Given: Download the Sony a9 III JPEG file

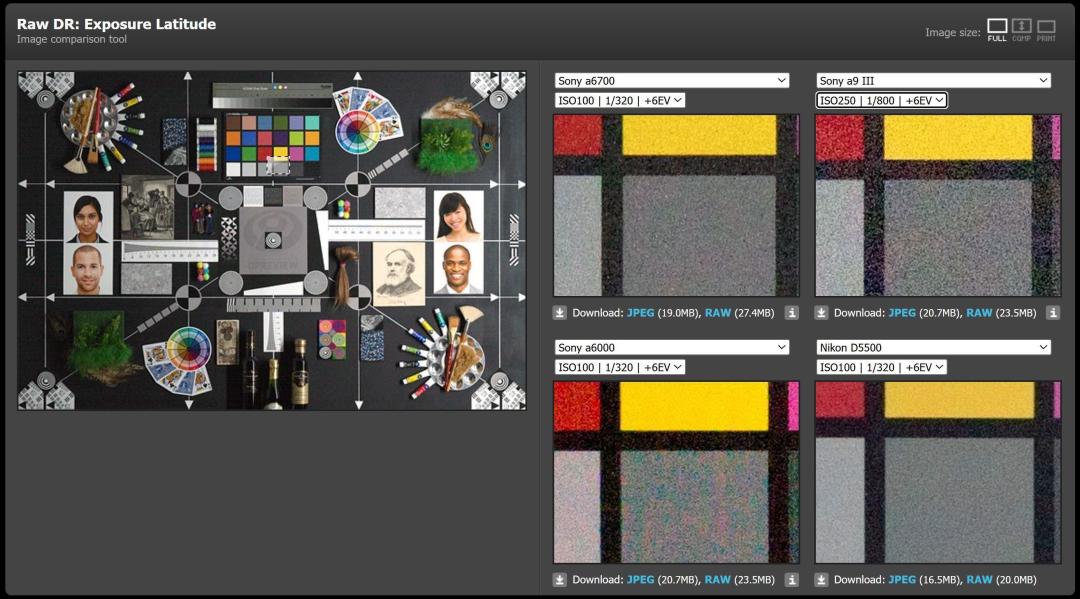Looking at the screenshot, I should pos(902,313).
